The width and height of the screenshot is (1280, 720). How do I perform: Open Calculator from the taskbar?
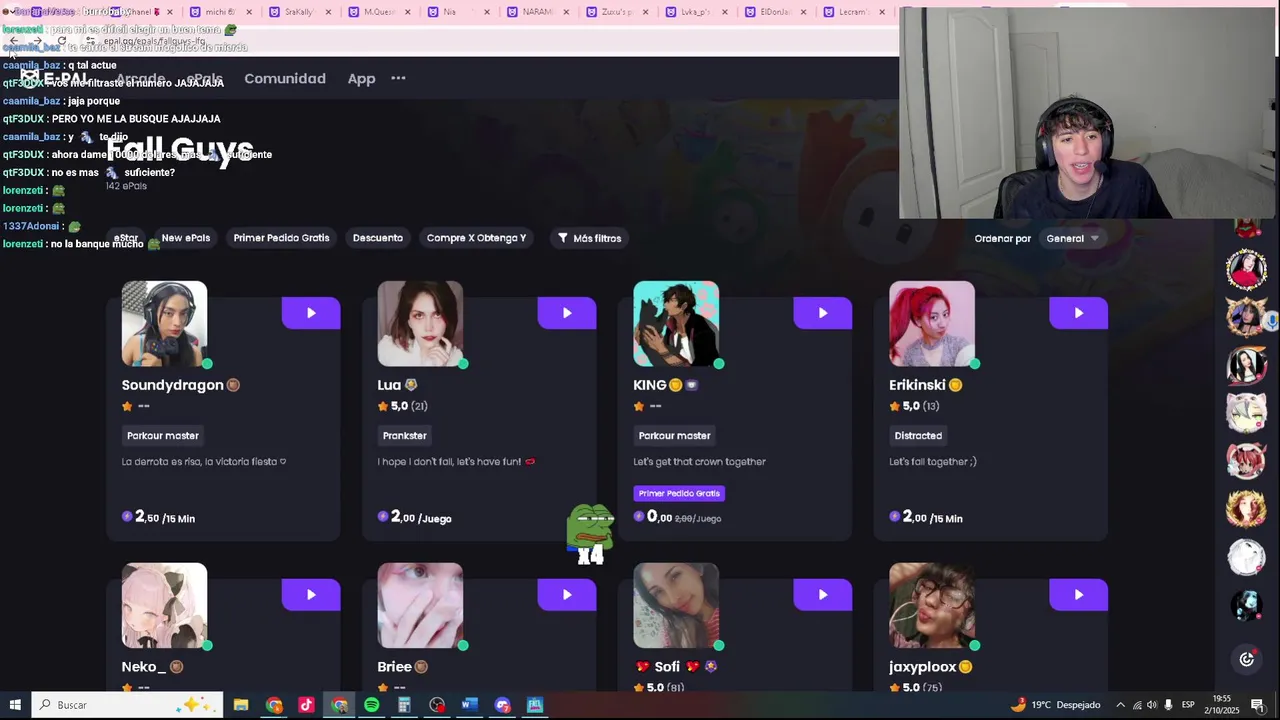click(x=404, y=705)
